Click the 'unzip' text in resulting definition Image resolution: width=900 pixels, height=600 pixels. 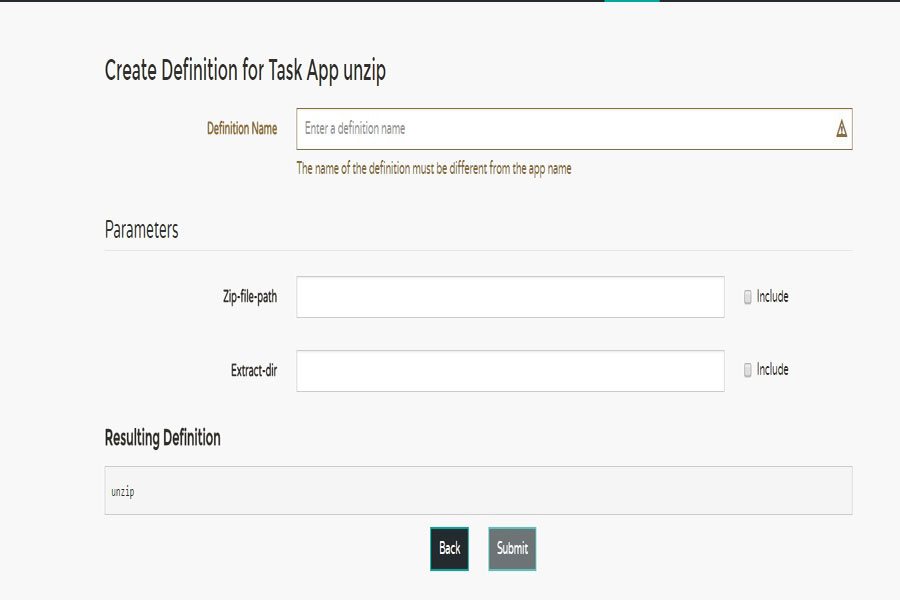pos(123,492)
